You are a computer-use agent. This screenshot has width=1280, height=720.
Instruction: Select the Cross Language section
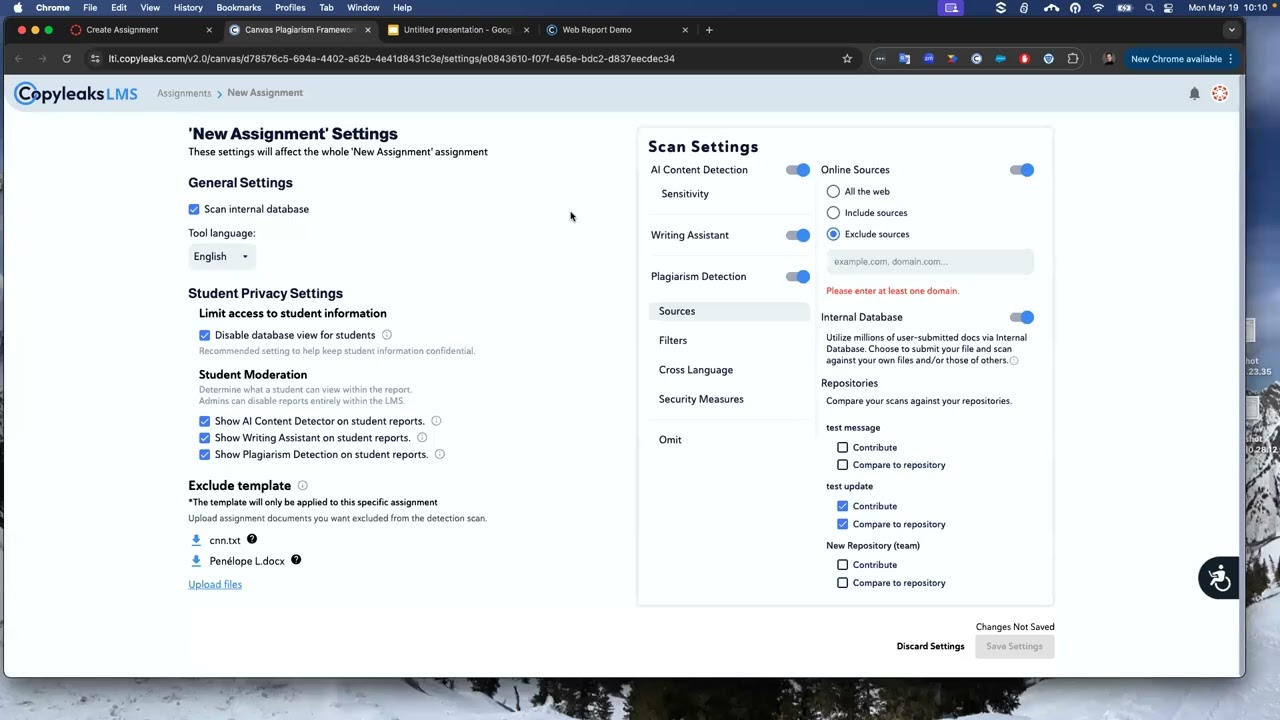(696, 370)
